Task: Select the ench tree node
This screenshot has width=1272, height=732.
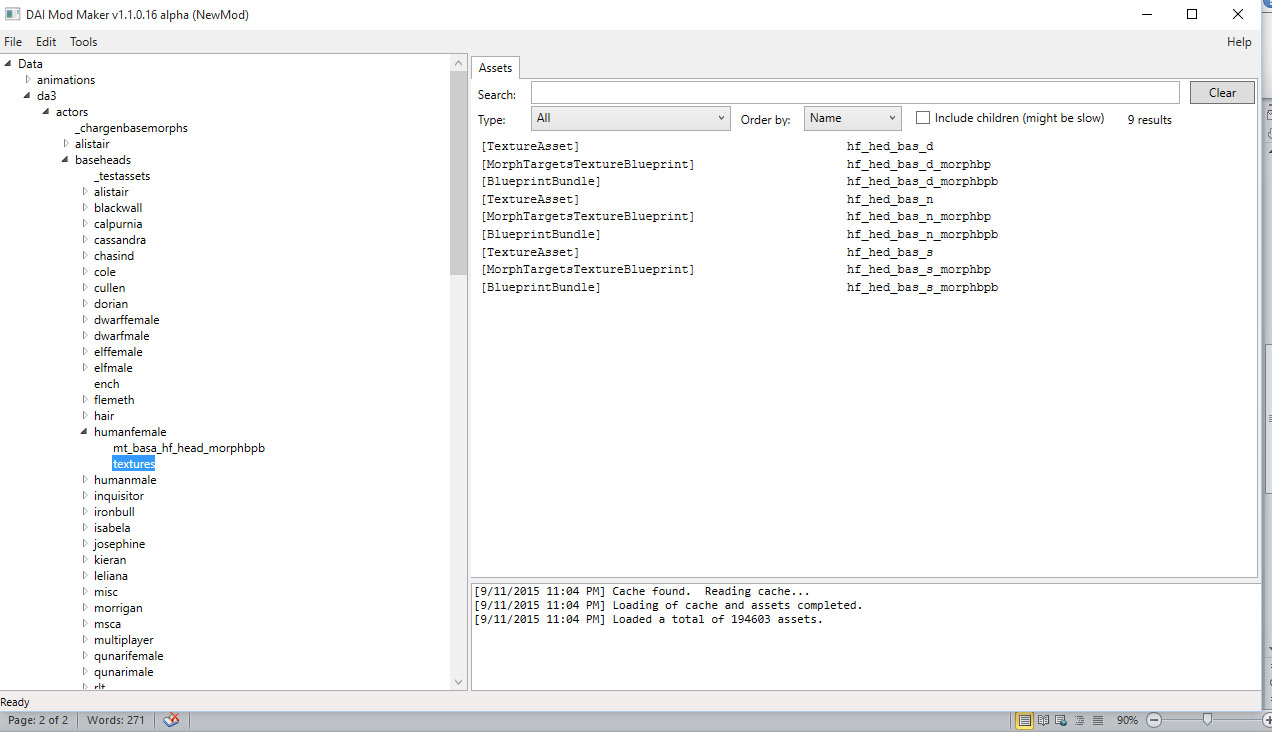Action: (x=106, y=384)
